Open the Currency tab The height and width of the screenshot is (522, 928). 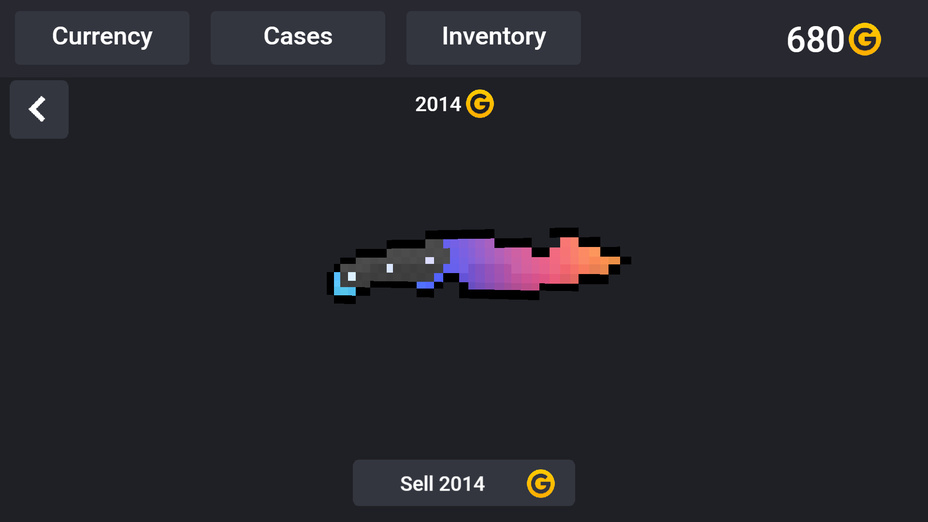[x=102, y=37]
